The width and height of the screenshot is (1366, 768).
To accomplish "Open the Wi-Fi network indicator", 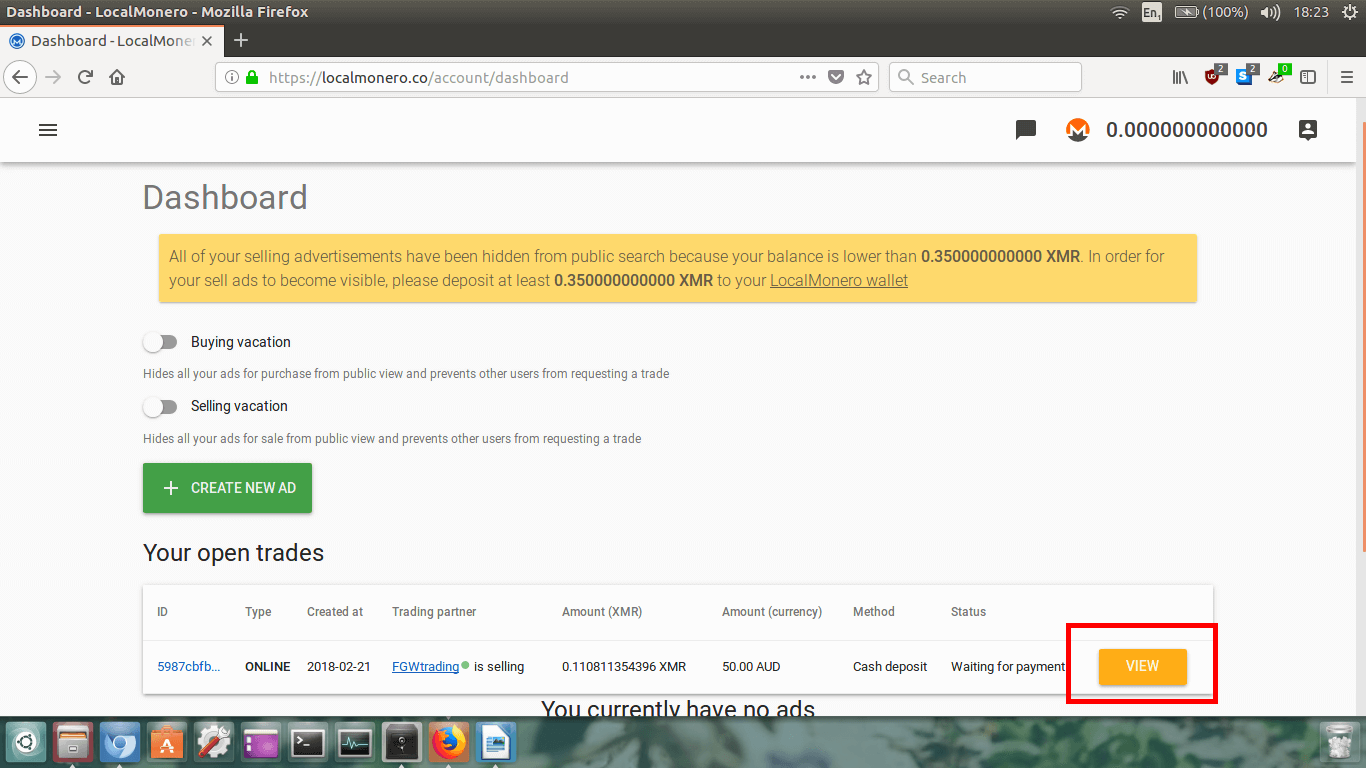I will tap(1120, 12).
